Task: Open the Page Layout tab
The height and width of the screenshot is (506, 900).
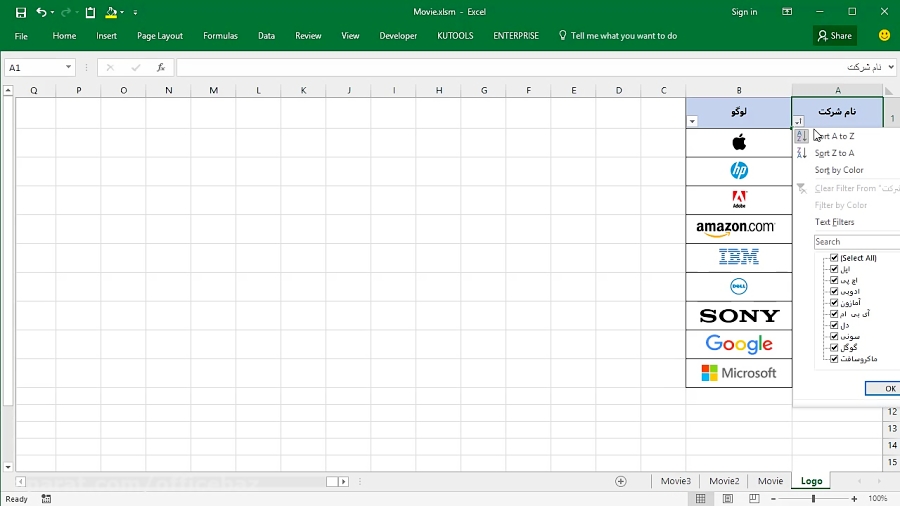Action: [x=160, y=36]
